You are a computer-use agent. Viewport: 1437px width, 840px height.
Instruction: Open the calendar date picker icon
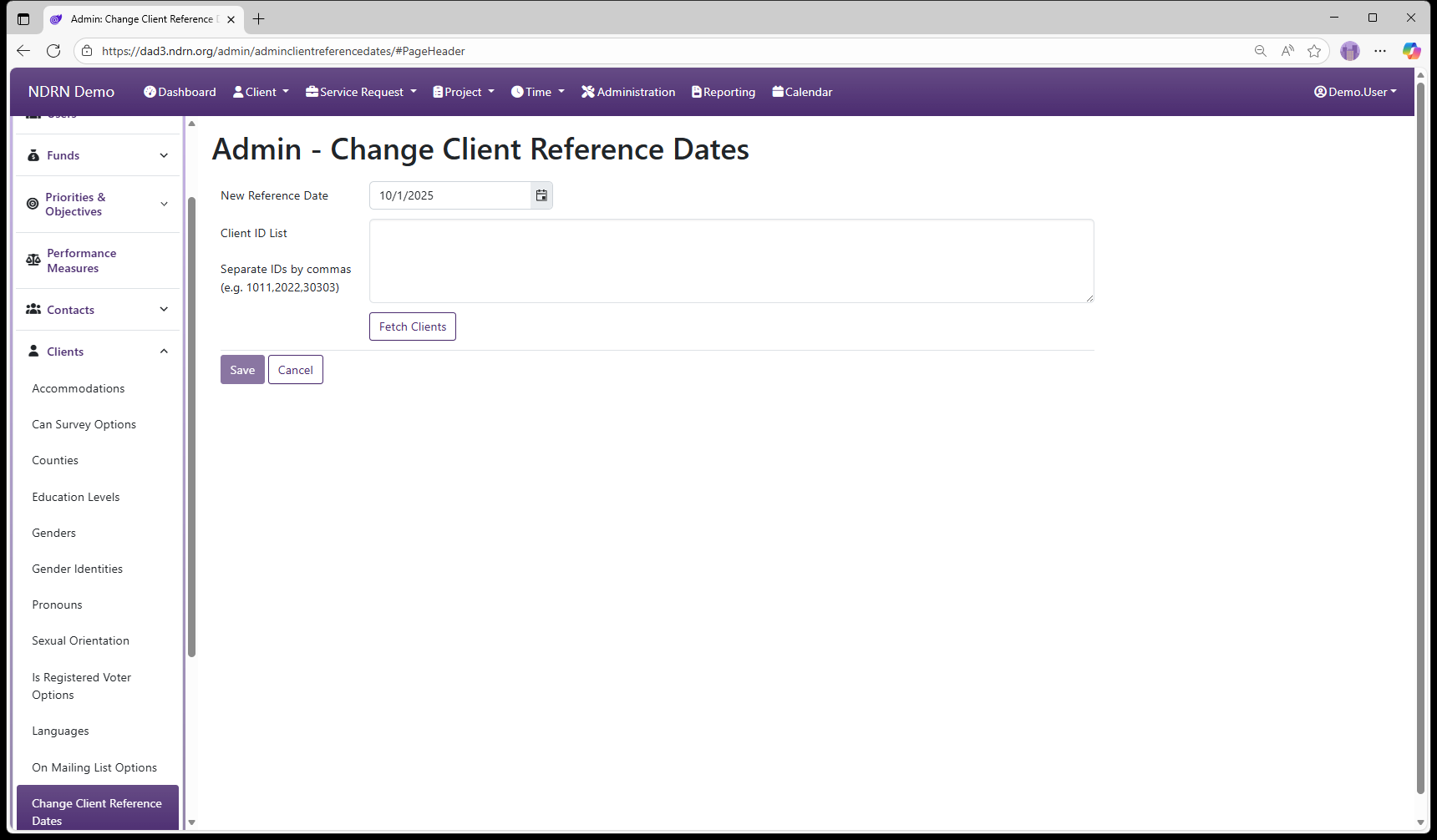[x=541, y=195]
